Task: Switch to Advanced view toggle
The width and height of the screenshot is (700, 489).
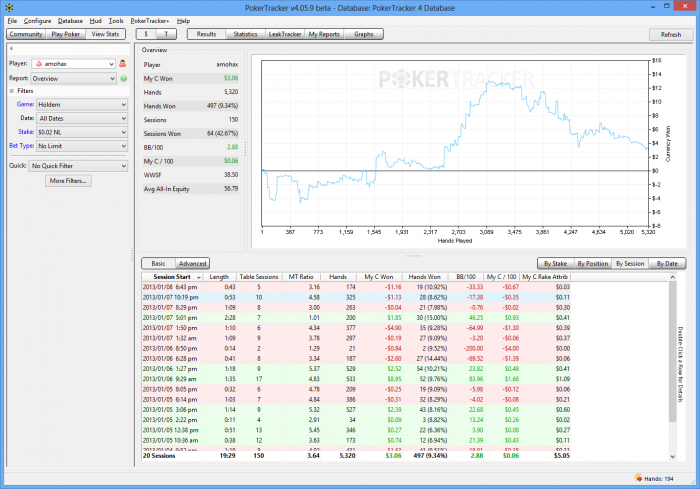Action: pyautogui.click(x=192, y=263)
